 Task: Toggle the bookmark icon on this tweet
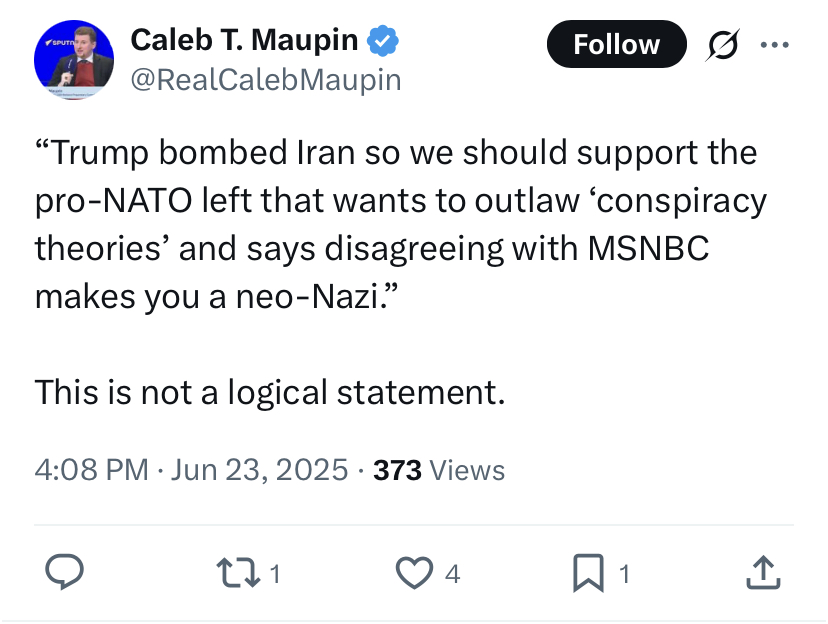[x=588, y=572]
